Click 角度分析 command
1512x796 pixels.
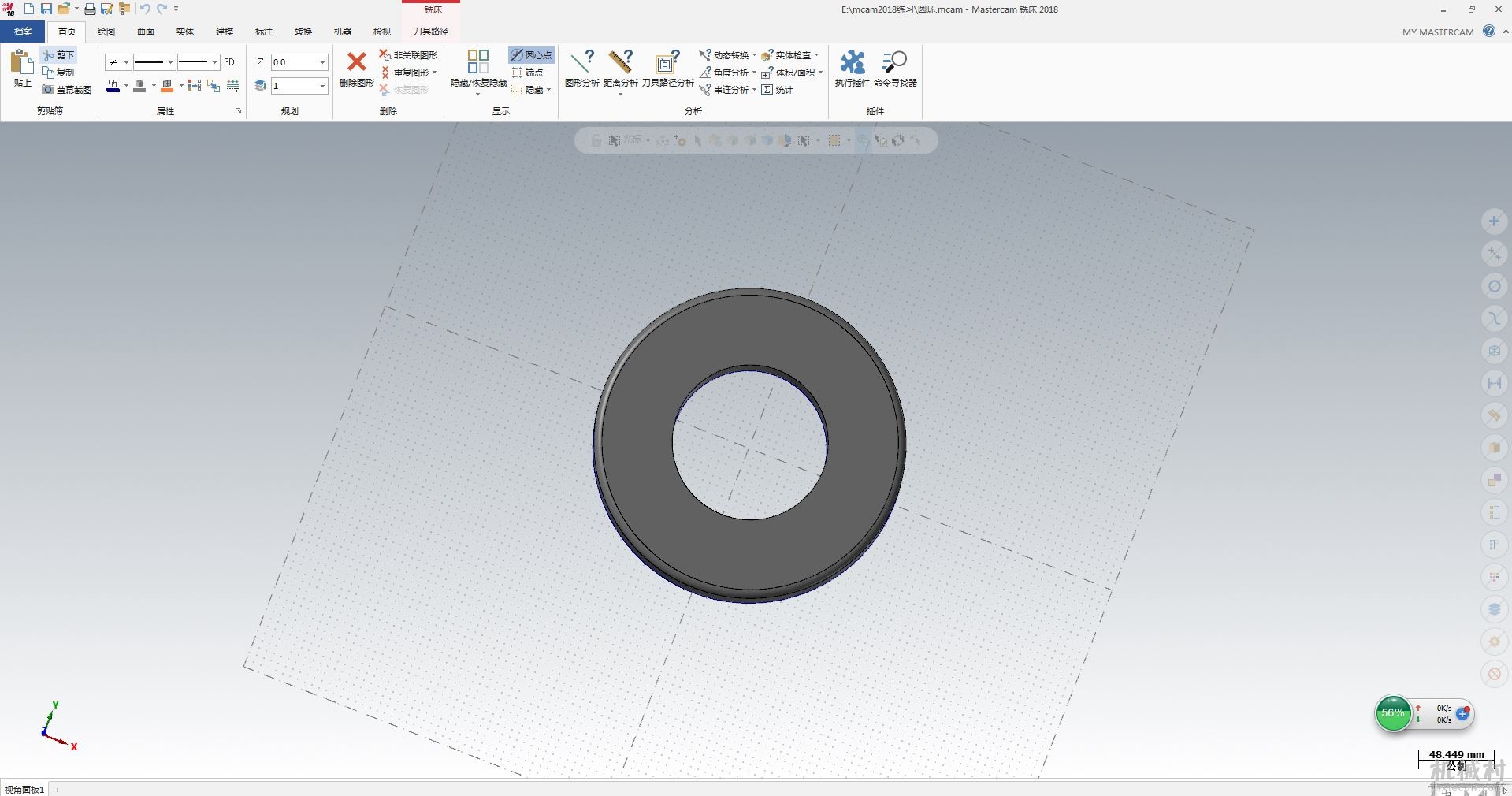[x=724, y=73]
